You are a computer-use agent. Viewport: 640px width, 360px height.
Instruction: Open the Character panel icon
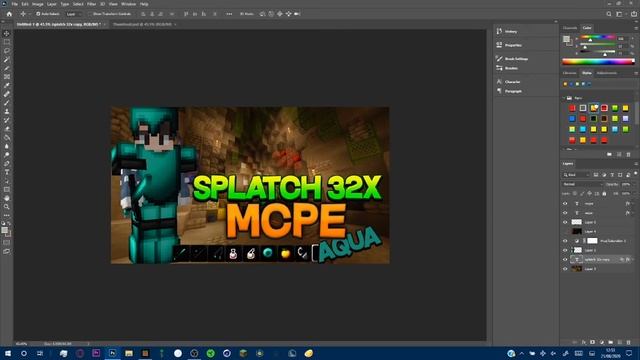(x=499, y=82)
